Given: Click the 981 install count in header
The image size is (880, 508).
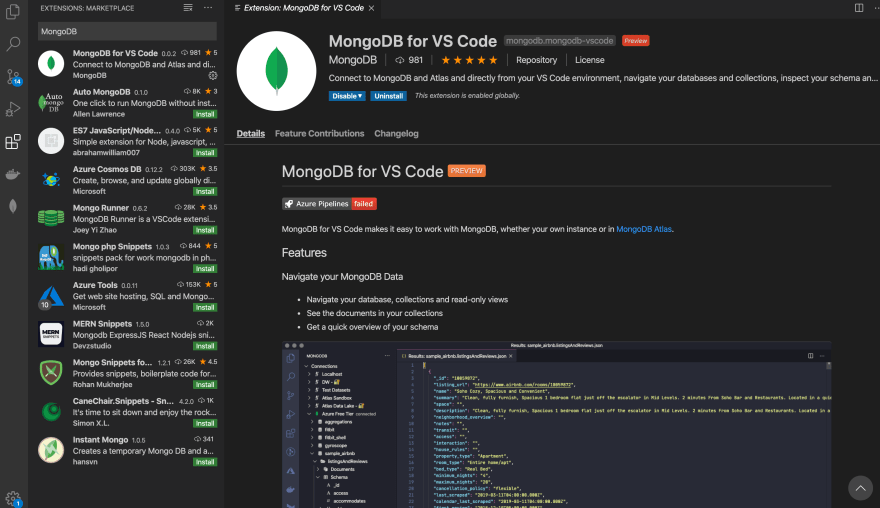Looking at the screenshot, I should [410, 60].
